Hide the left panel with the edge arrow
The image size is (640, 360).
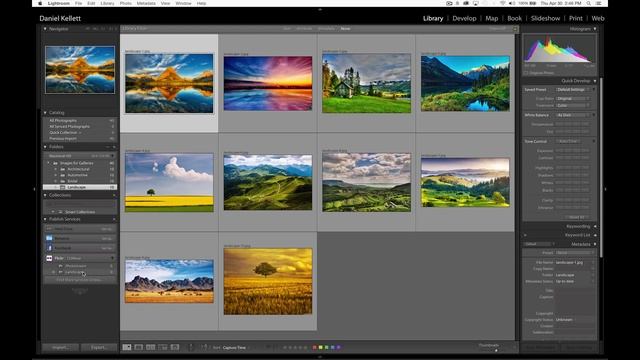click(34, 189)
